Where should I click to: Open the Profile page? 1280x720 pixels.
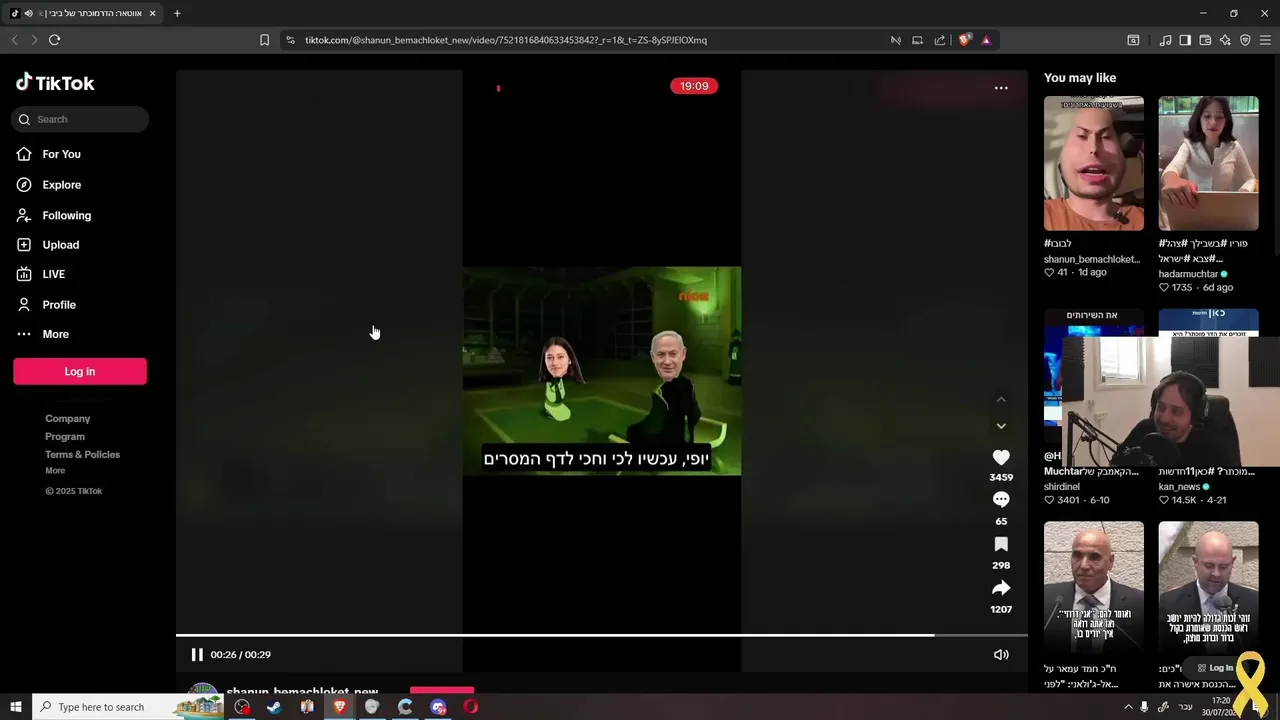coord(59,305)
